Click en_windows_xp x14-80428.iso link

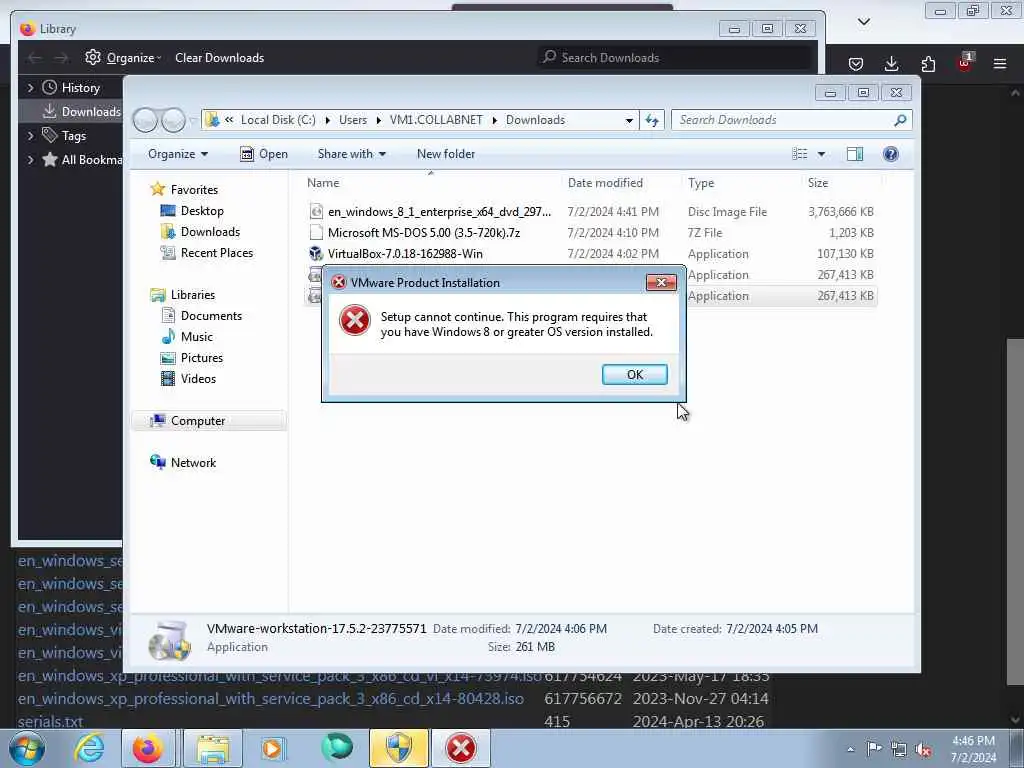pos(270,698)
